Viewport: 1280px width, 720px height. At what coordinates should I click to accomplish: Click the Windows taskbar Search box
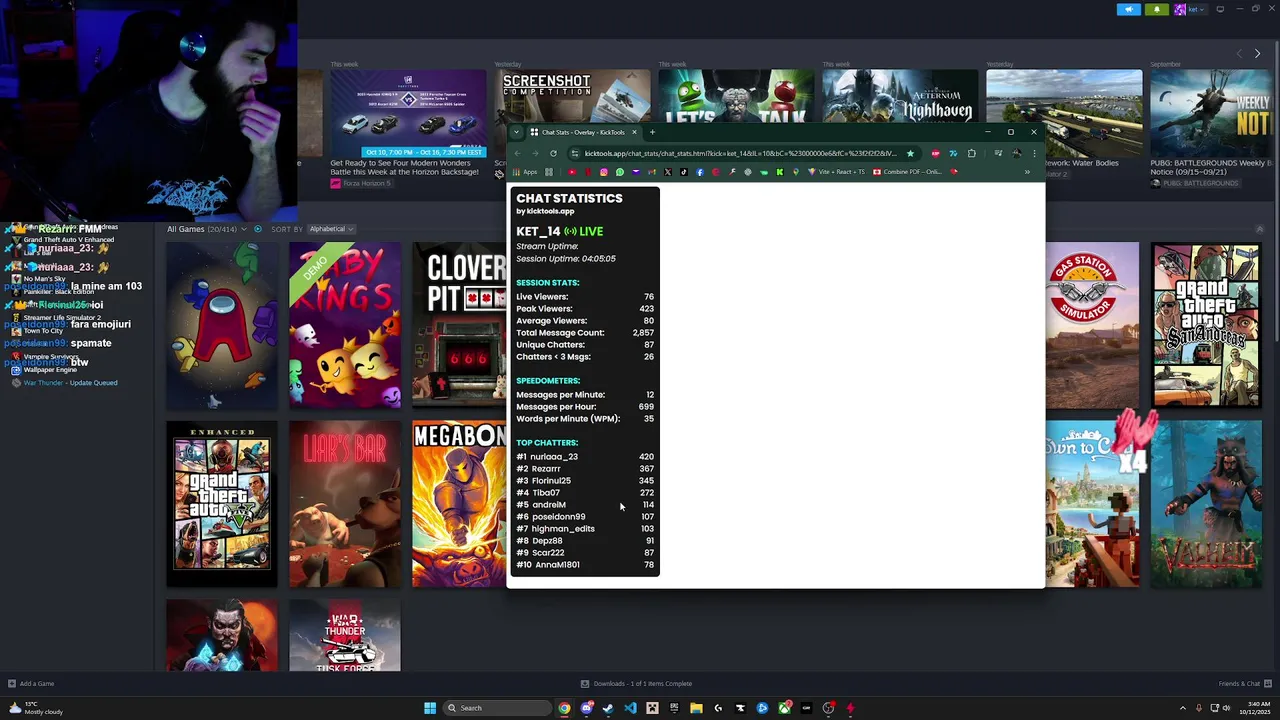click(498, 708)
